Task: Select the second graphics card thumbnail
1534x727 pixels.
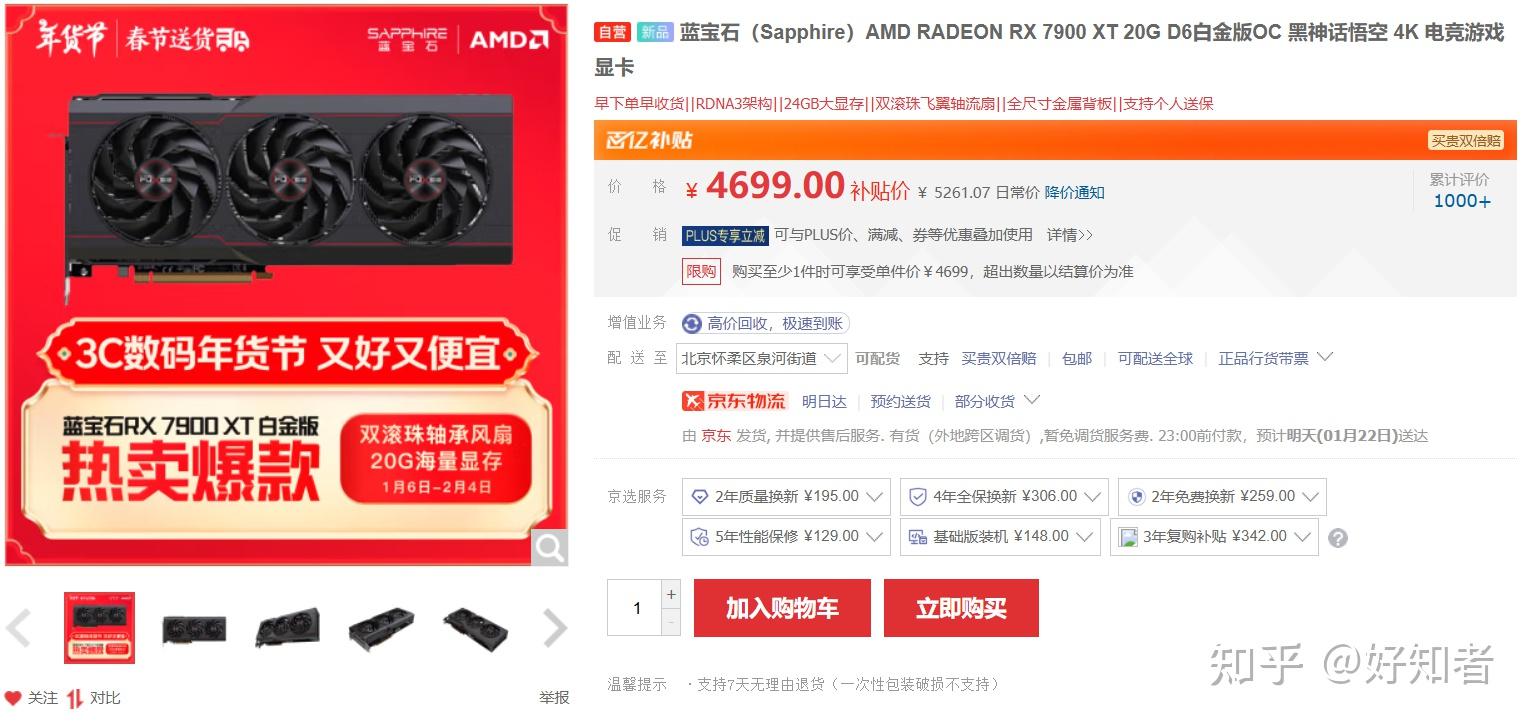Action: 194,628
